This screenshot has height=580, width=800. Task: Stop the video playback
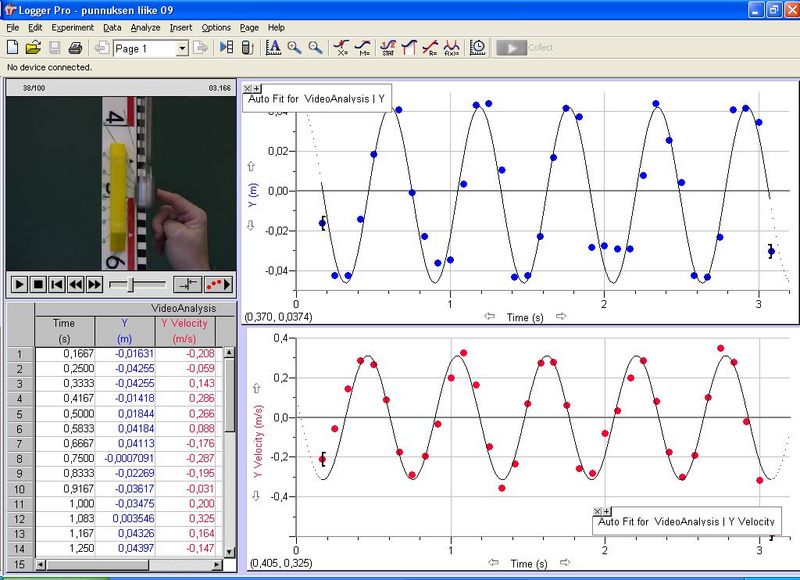pyautogui.click(x=38, y=284)
